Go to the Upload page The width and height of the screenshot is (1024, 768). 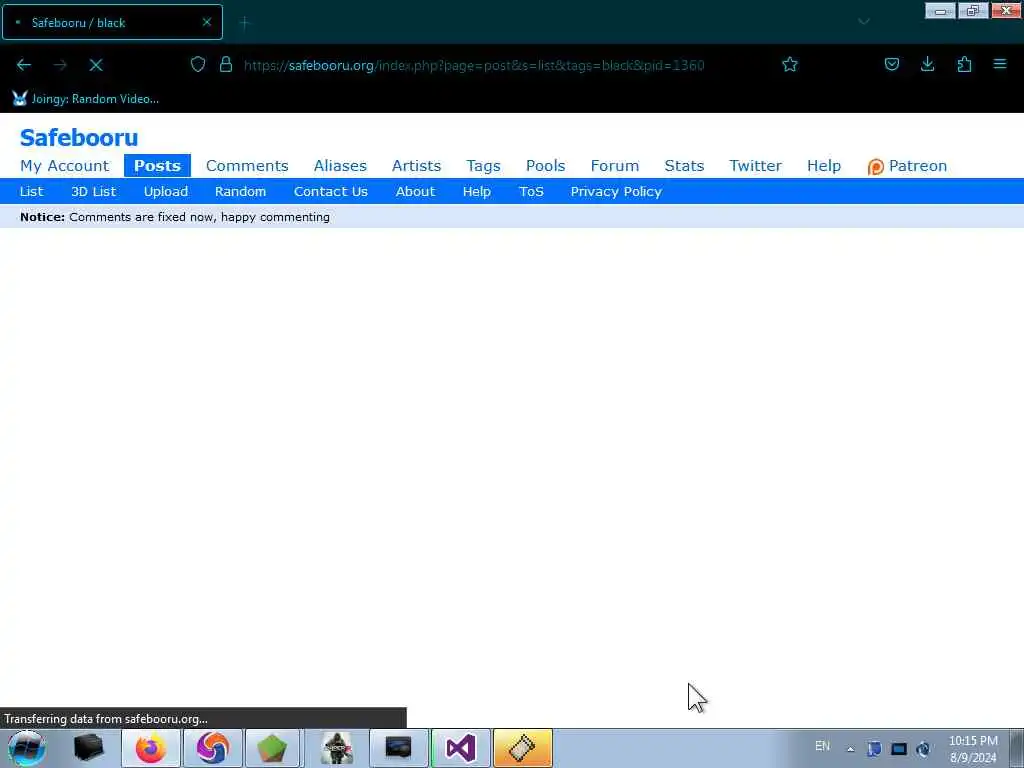tap(166, 191)
